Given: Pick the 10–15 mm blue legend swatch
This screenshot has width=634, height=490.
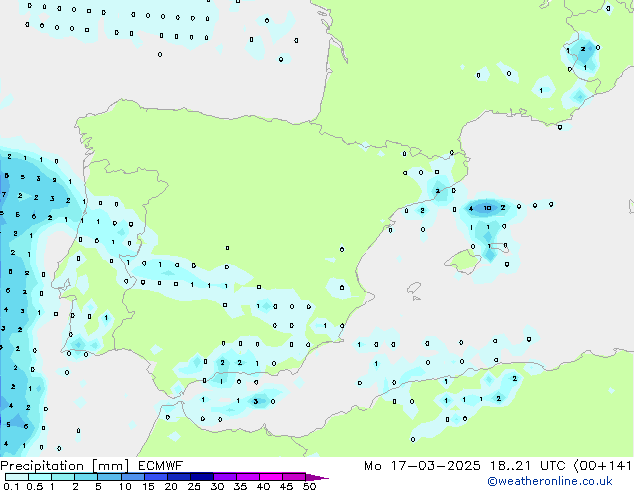Looking at the screenshot, I should 132,477.
